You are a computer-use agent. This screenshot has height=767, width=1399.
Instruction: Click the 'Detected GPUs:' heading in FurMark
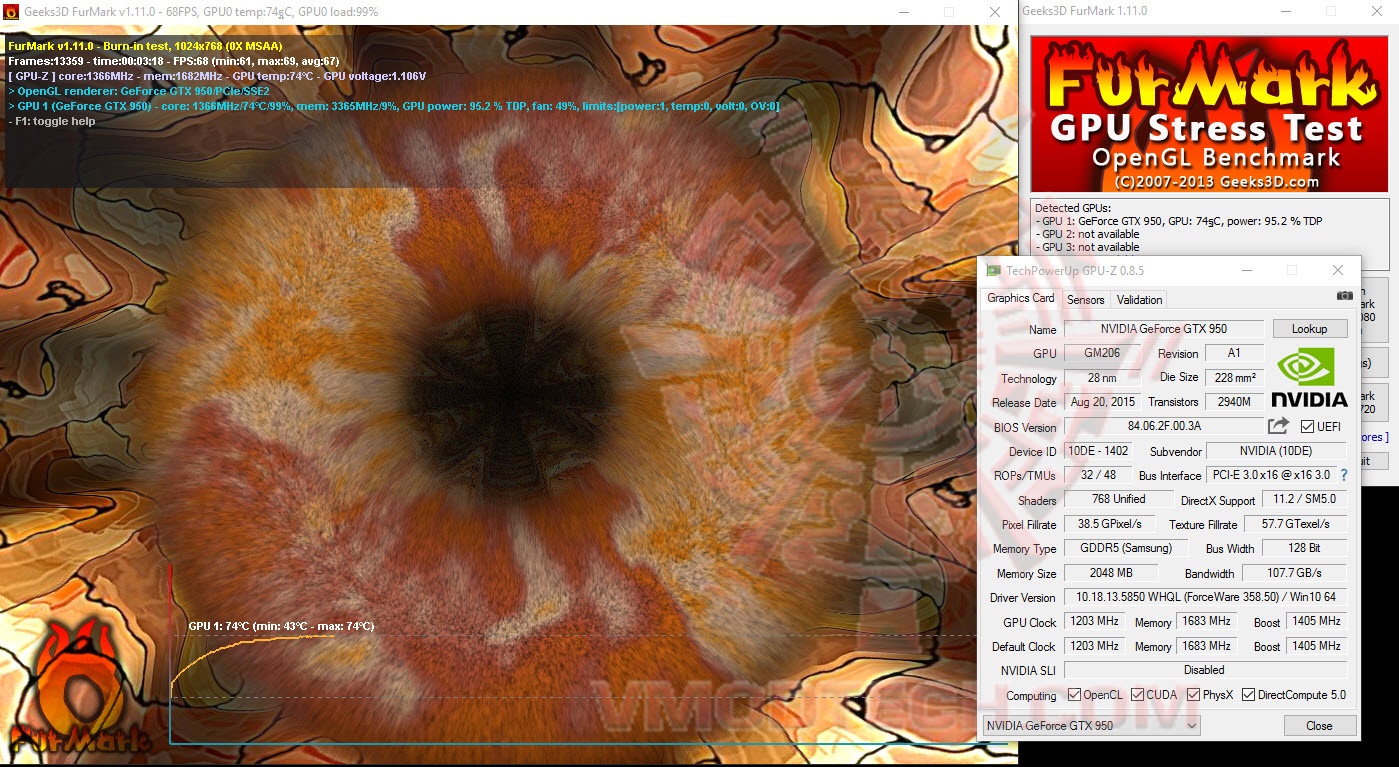(1073, 208)
